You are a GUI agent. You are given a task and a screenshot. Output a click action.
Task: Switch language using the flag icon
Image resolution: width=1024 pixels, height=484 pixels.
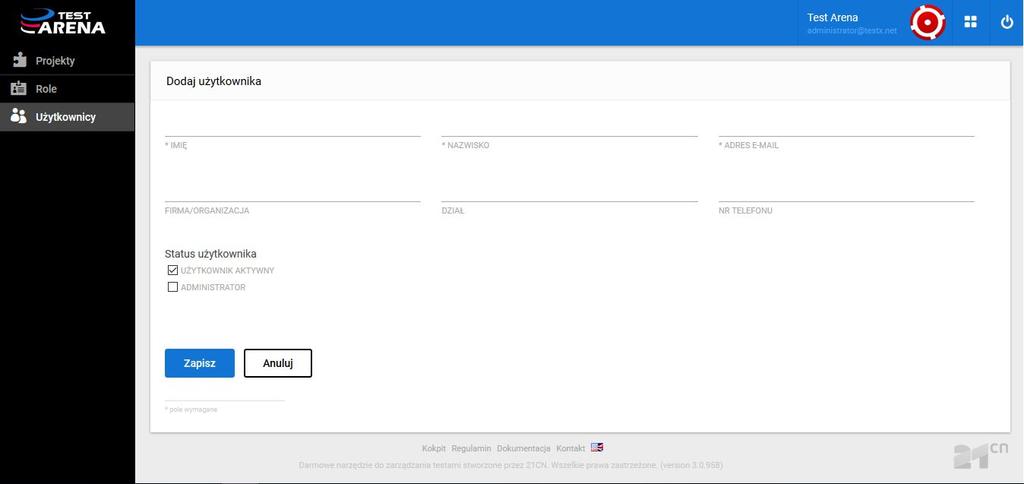(x=597, y=447)
